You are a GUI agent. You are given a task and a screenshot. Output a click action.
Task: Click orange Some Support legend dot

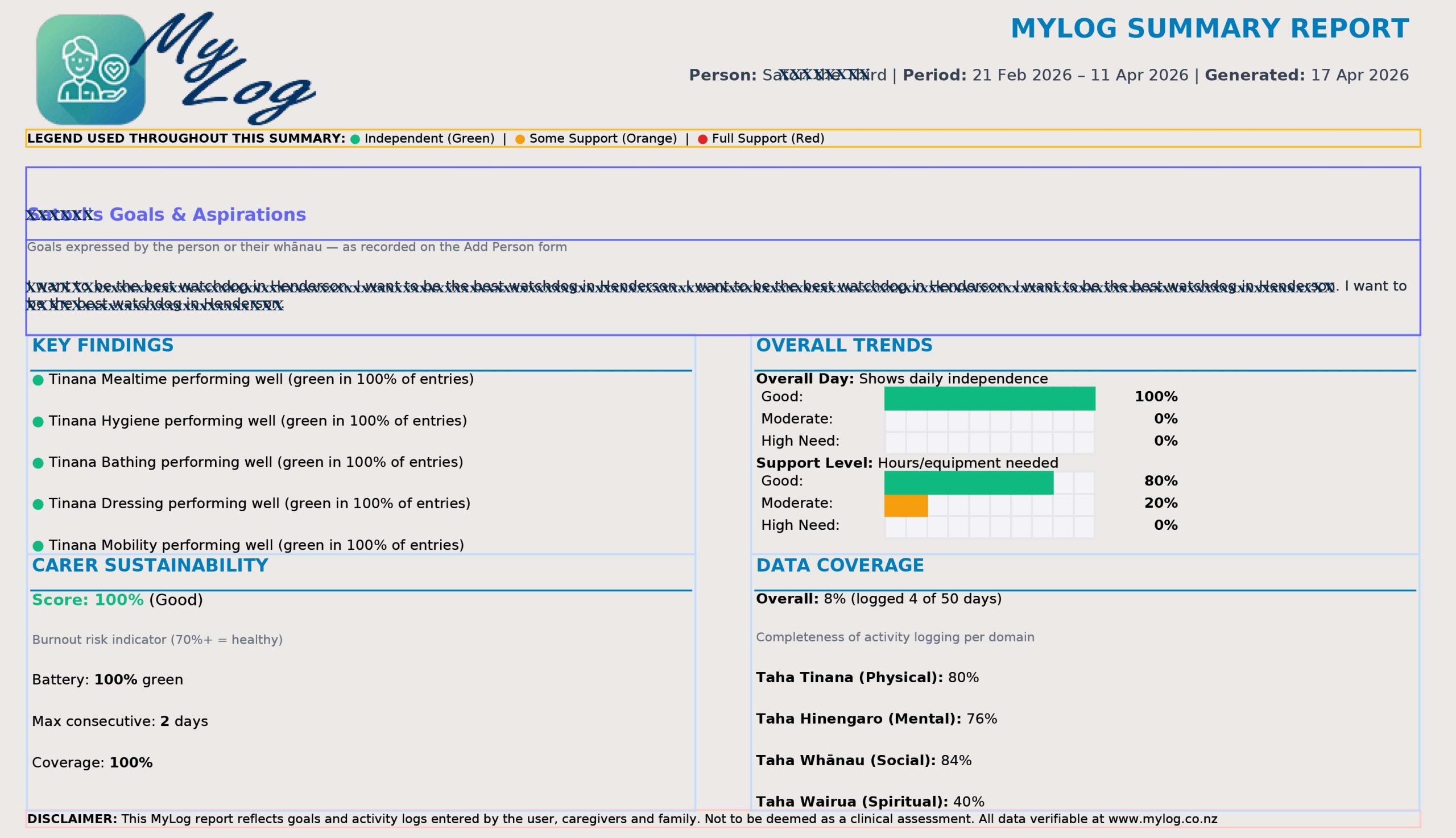pyautogui.click(x=520, y=139)
